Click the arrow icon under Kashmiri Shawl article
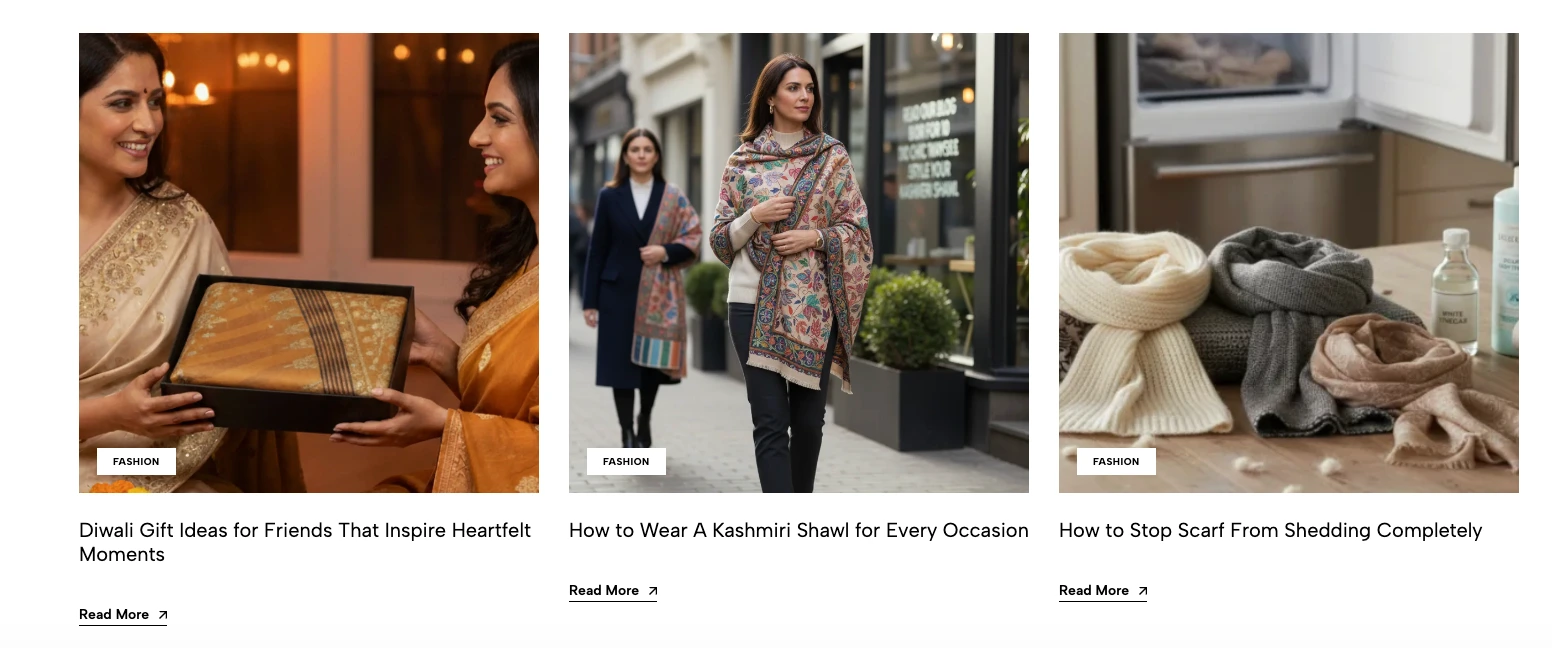This screenshot has width=1552, height=648. click(653, 591)
